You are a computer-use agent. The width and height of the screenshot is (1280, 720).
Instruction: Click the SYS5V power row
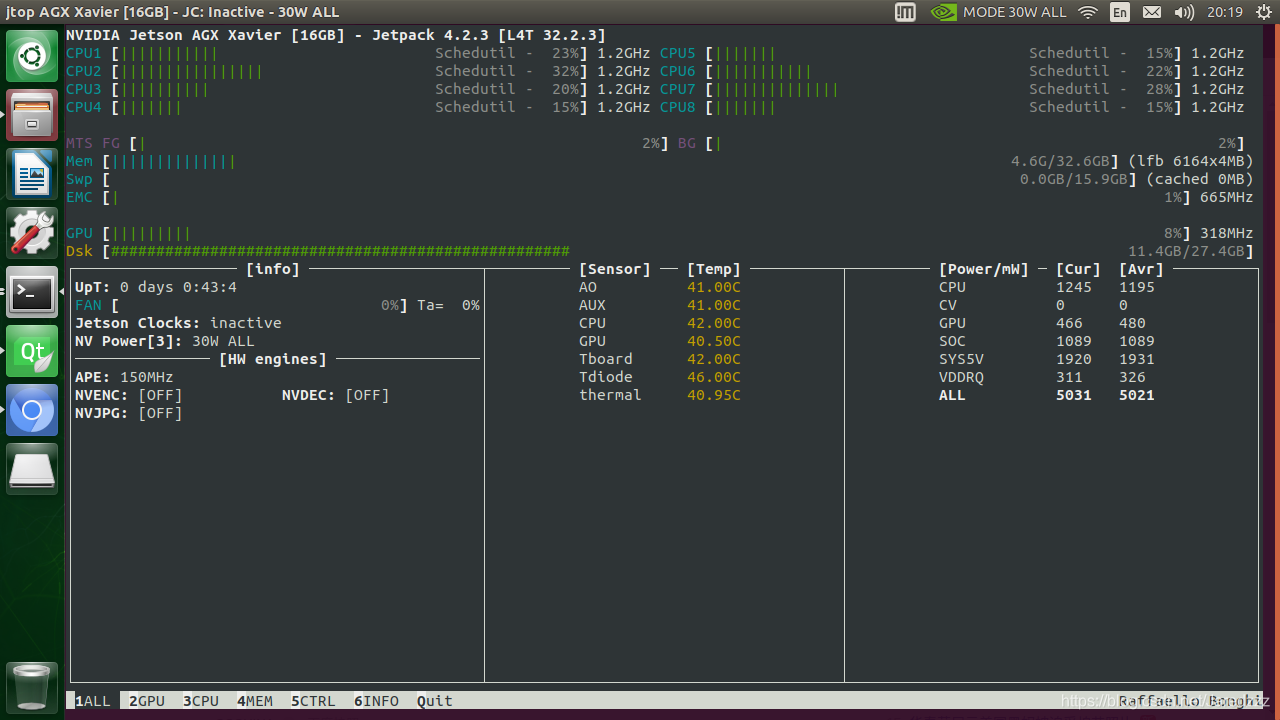point(1047,359)
